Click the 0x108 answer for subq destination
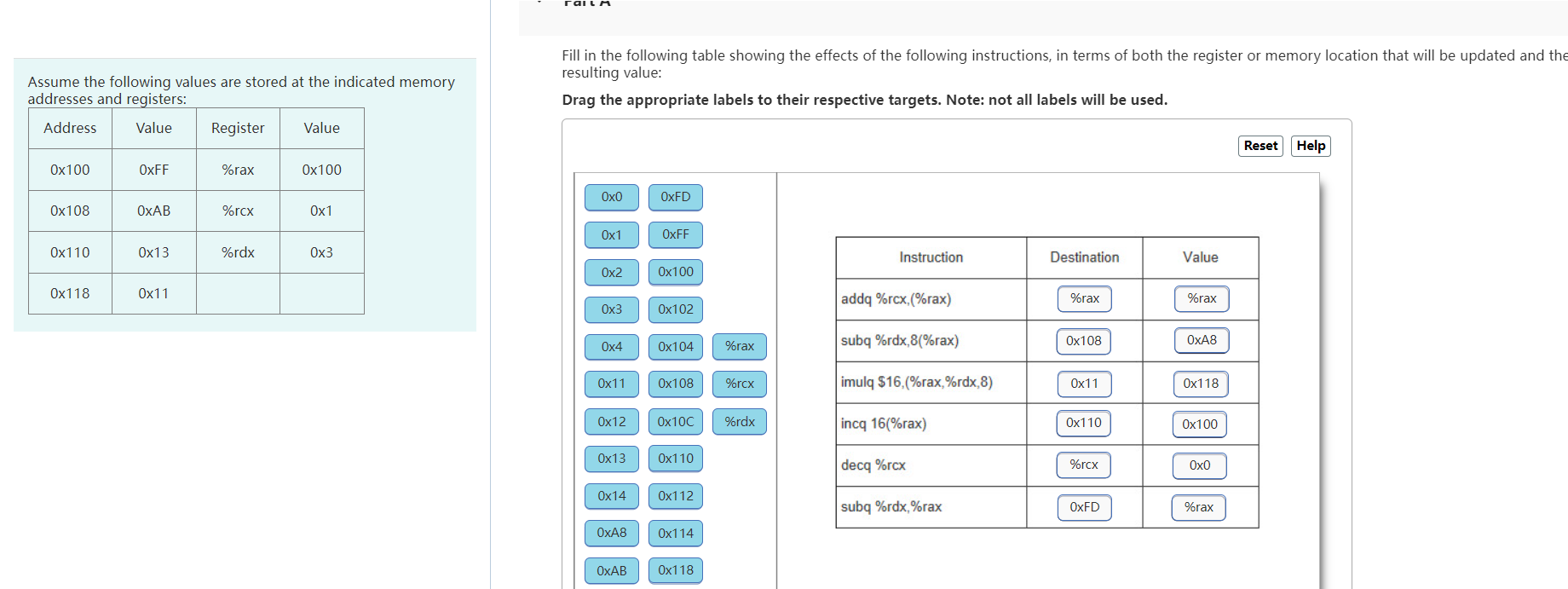This screenshot has width=1568, height=589. coord(1084,340)
